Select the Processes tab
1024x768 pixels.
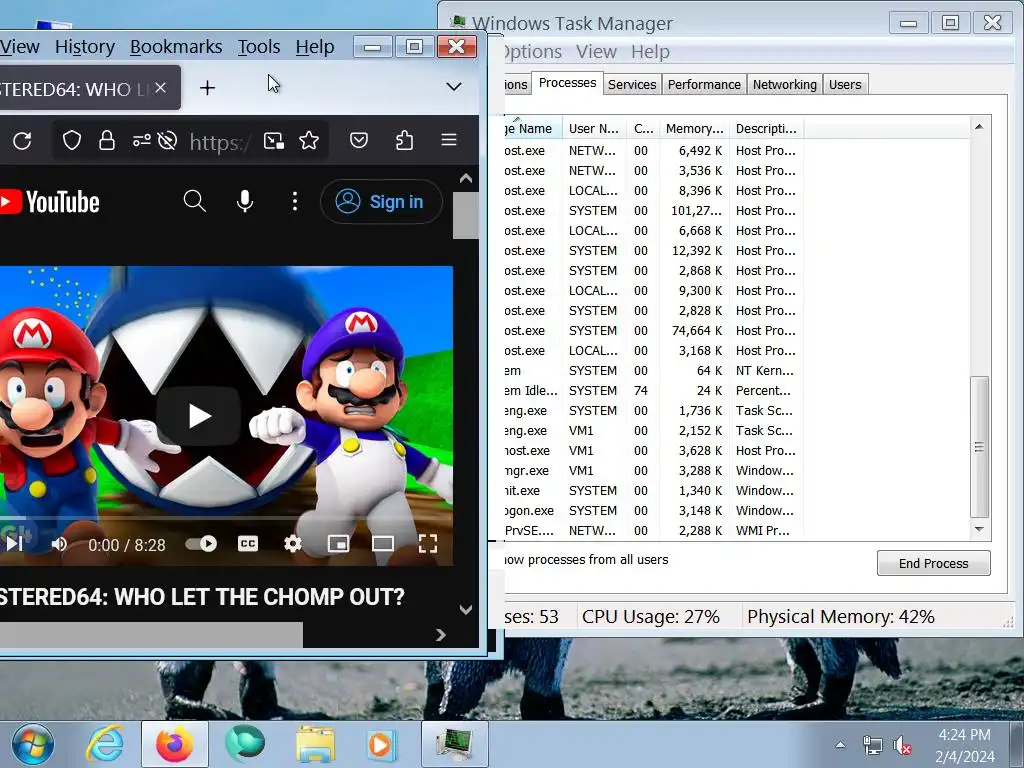coord(567,83)
